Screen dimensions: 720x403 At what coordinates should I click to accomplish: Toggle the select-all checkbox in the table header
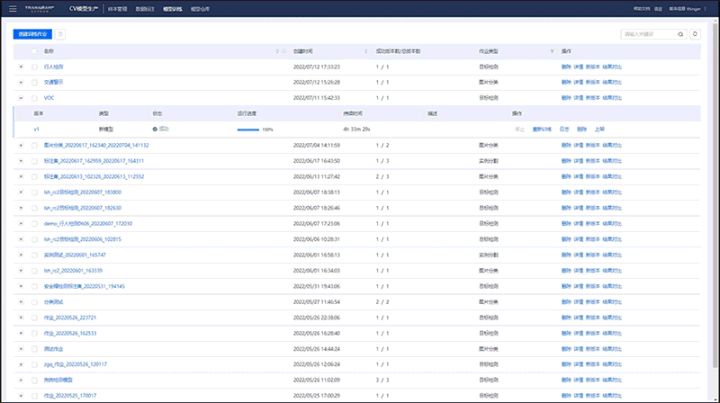click(34, 51)
